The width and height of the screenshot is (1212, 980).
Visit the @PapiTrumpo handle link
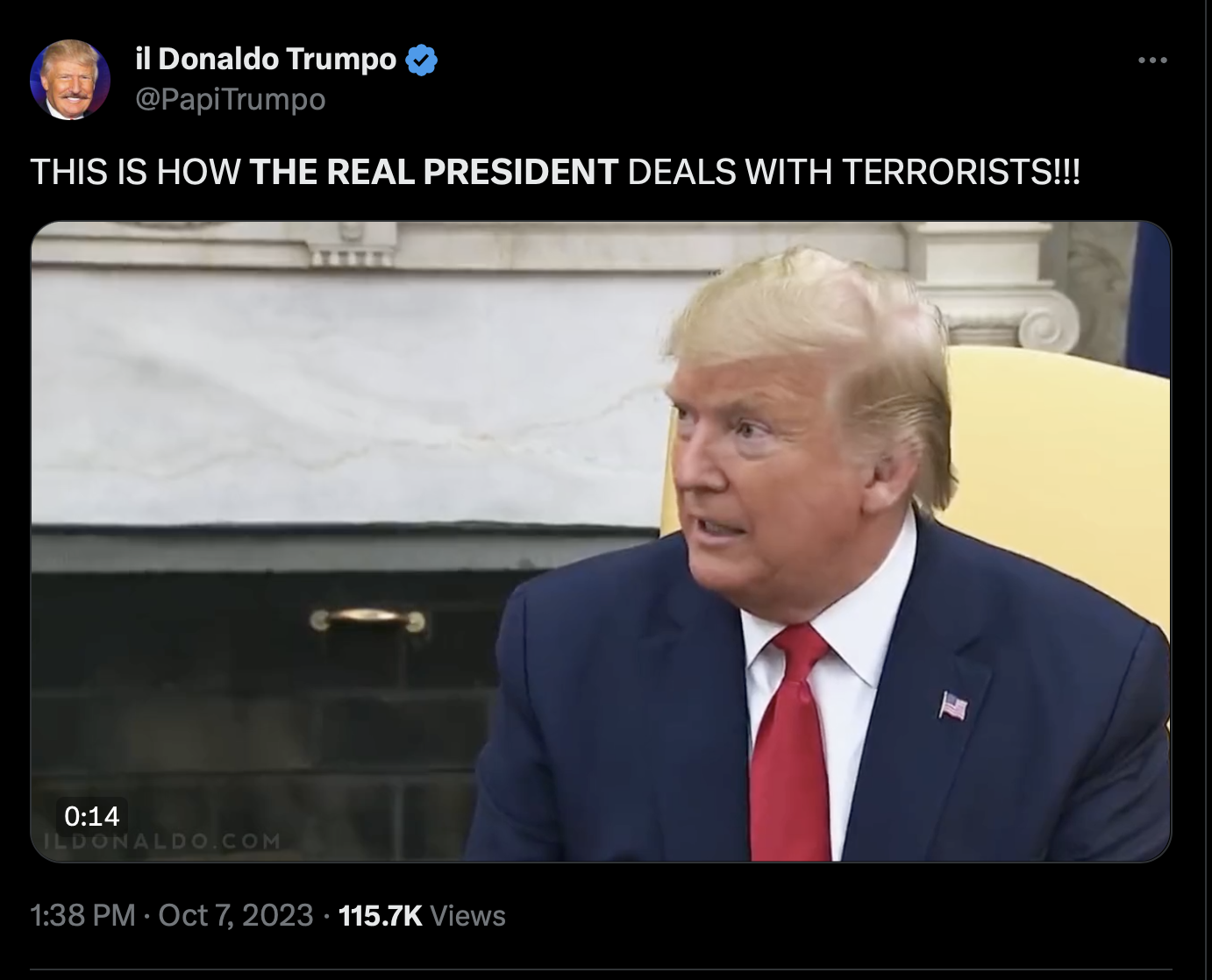pos(231,99)
